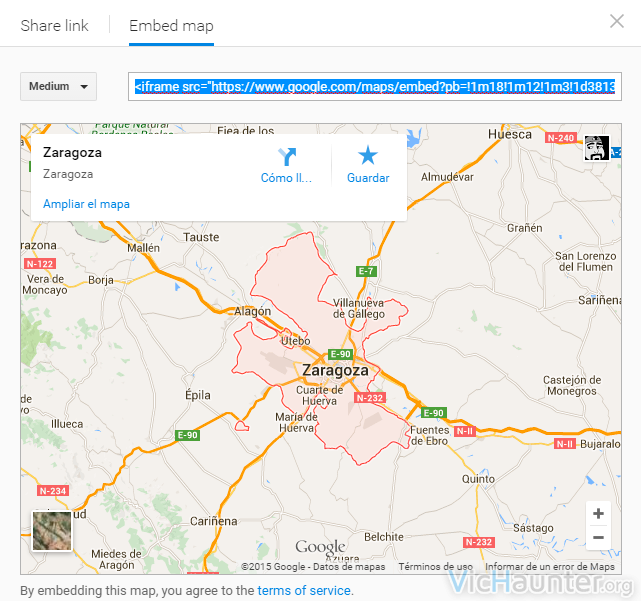Click the Grañén town label
Image resolution: width=641 pixels, height=601 pixels.
pyautogui.click(x=524, y=228)
